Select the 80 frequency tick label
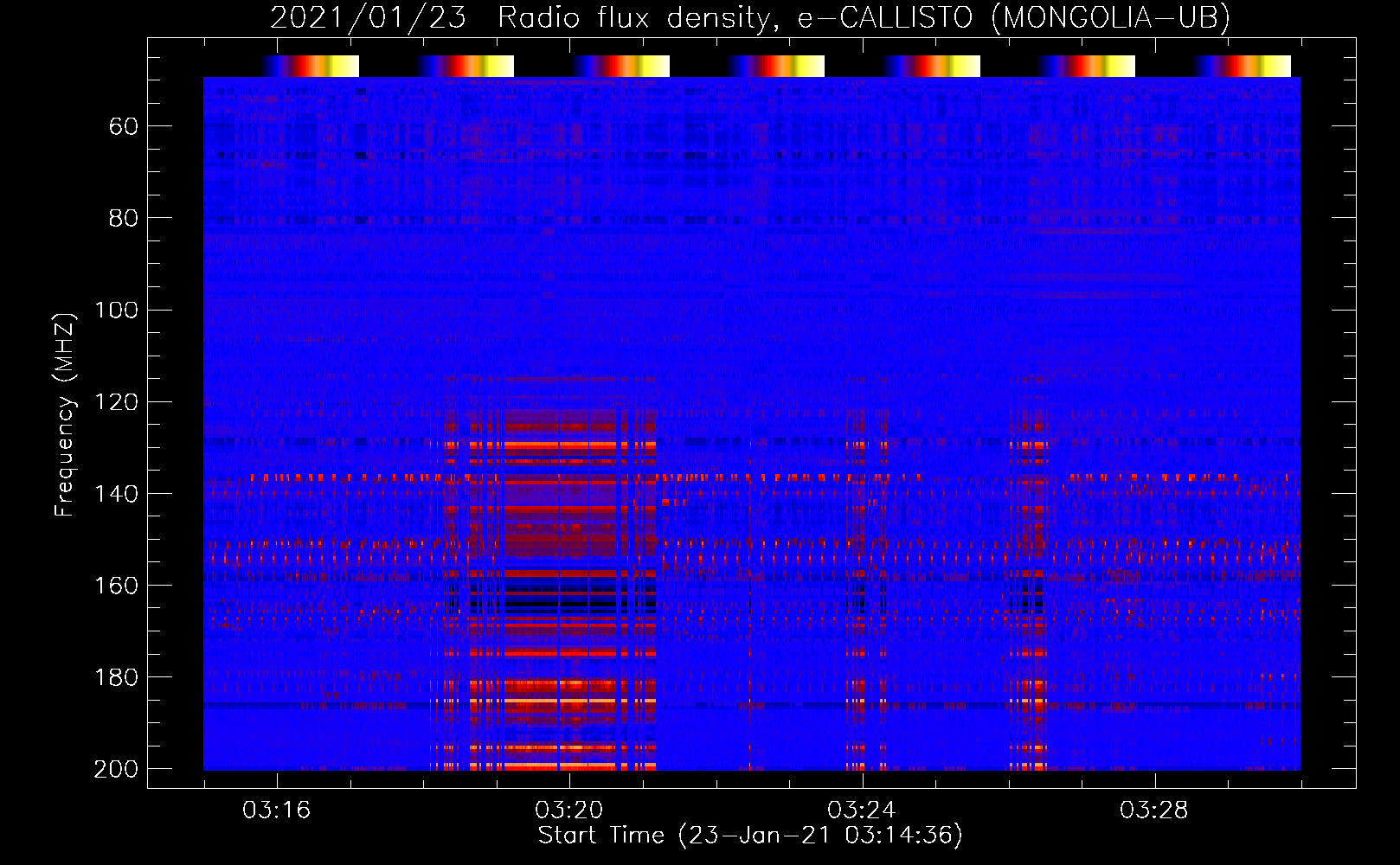 (x=124, y=218)
